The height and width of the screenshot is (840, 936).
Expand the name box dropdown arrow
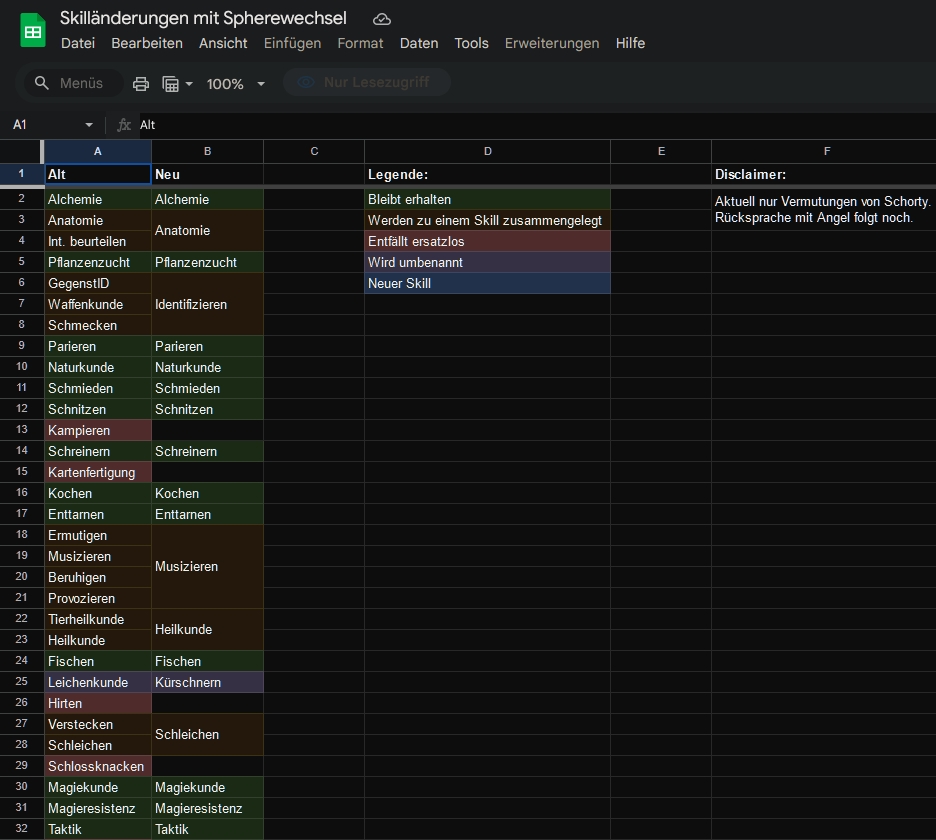pos(89,125)
